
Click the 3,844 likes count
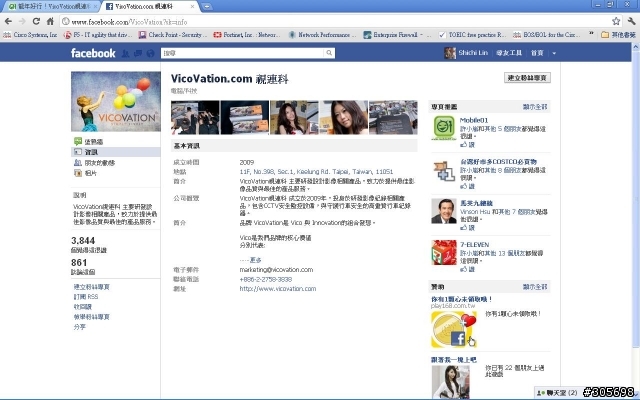[x=83, y=240]
